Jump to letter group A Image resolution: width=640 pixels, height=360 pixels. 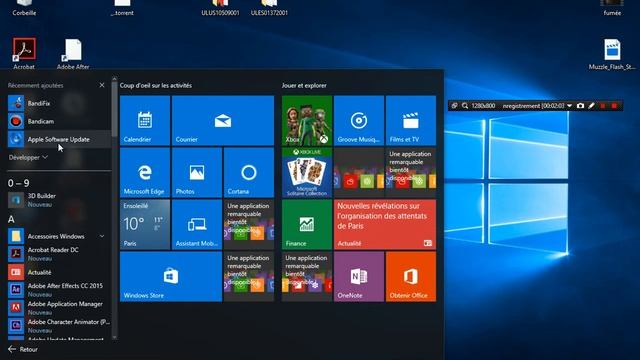tap(11, 219)
